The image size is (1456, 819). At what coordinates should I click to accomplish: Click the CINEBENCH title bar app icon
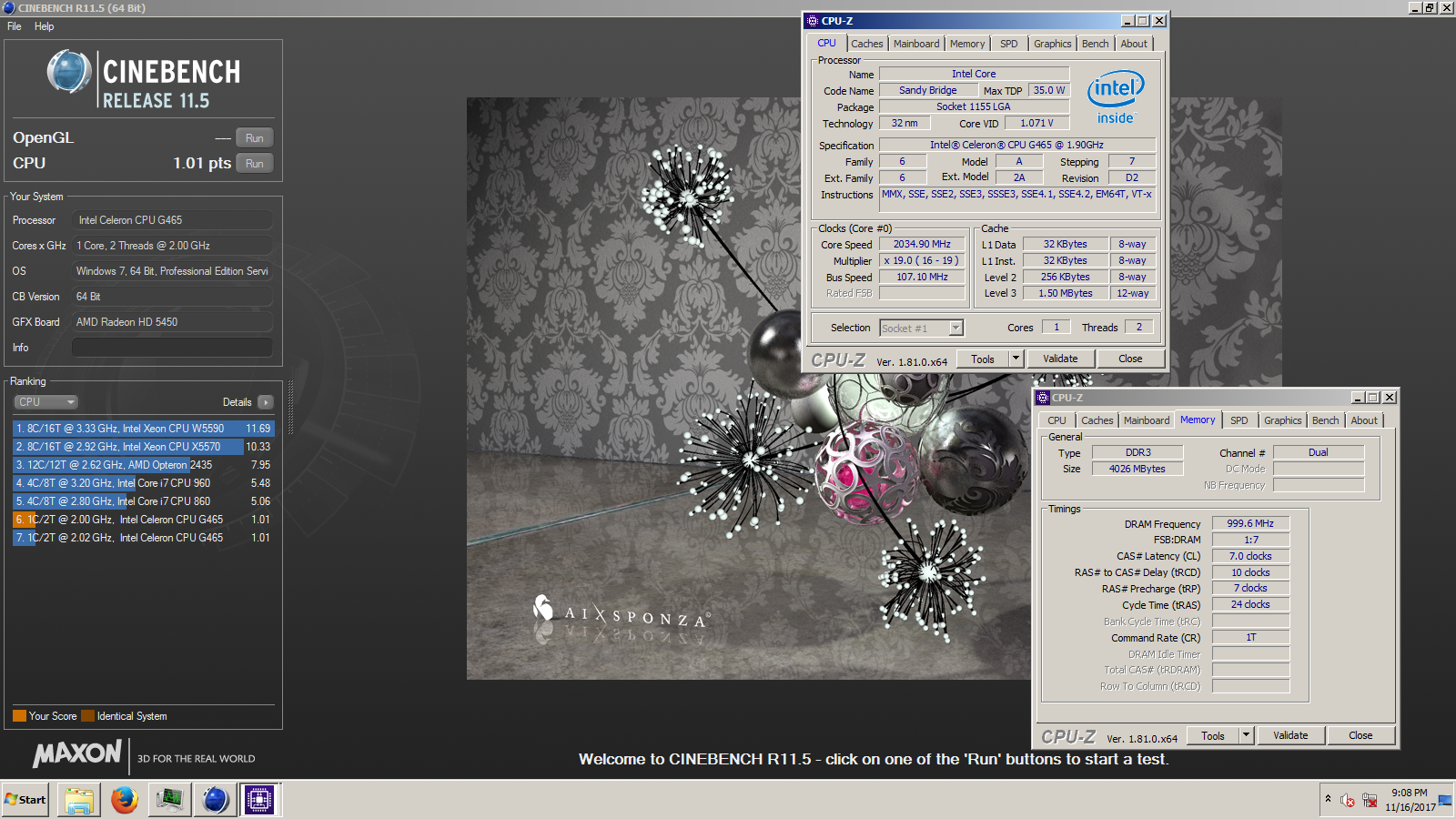(8, 7)
